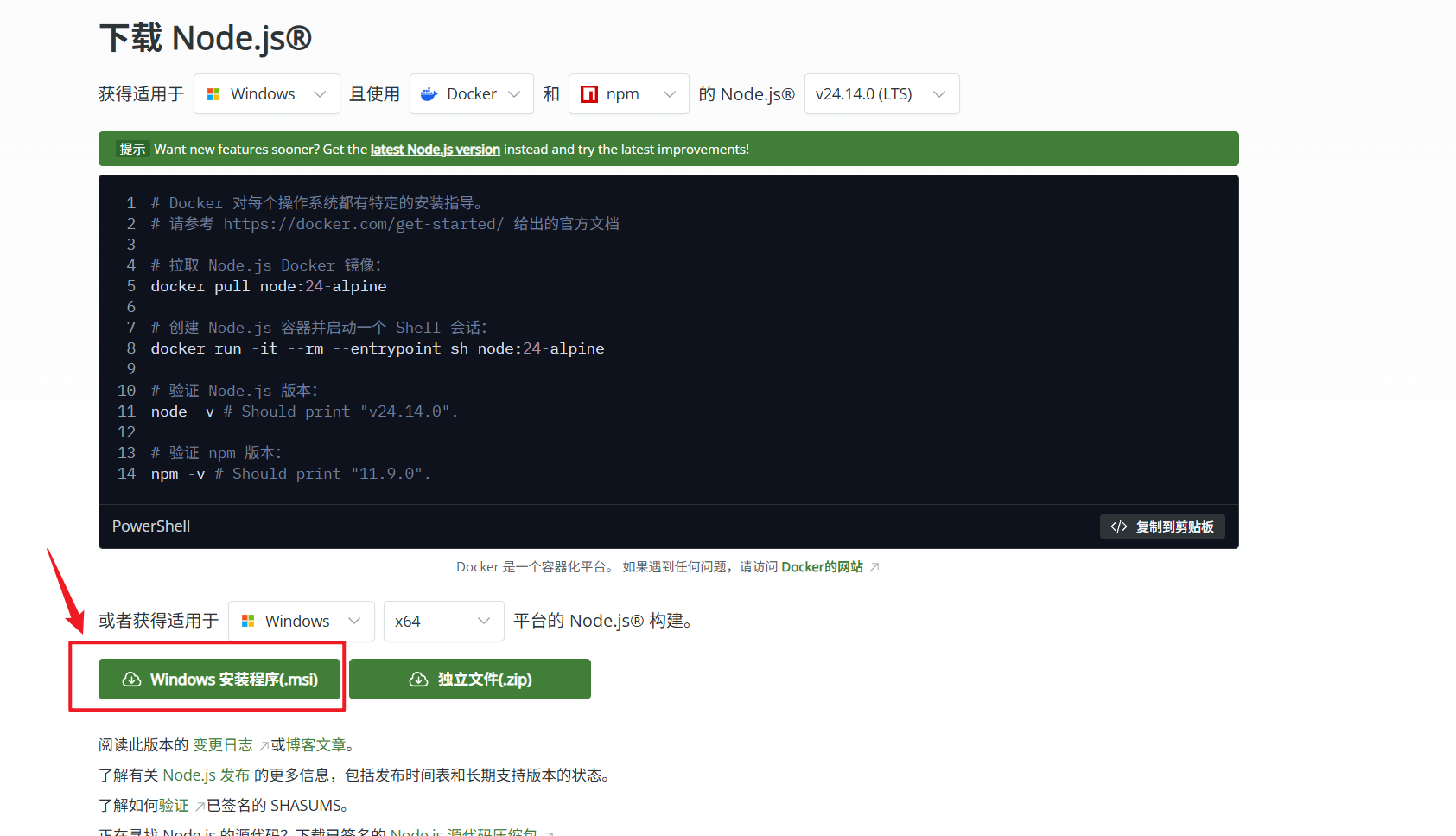This screenshot has width=1456, height=836.
Task: Expand the Docker package manager dropdown
Action: point(471,93)
